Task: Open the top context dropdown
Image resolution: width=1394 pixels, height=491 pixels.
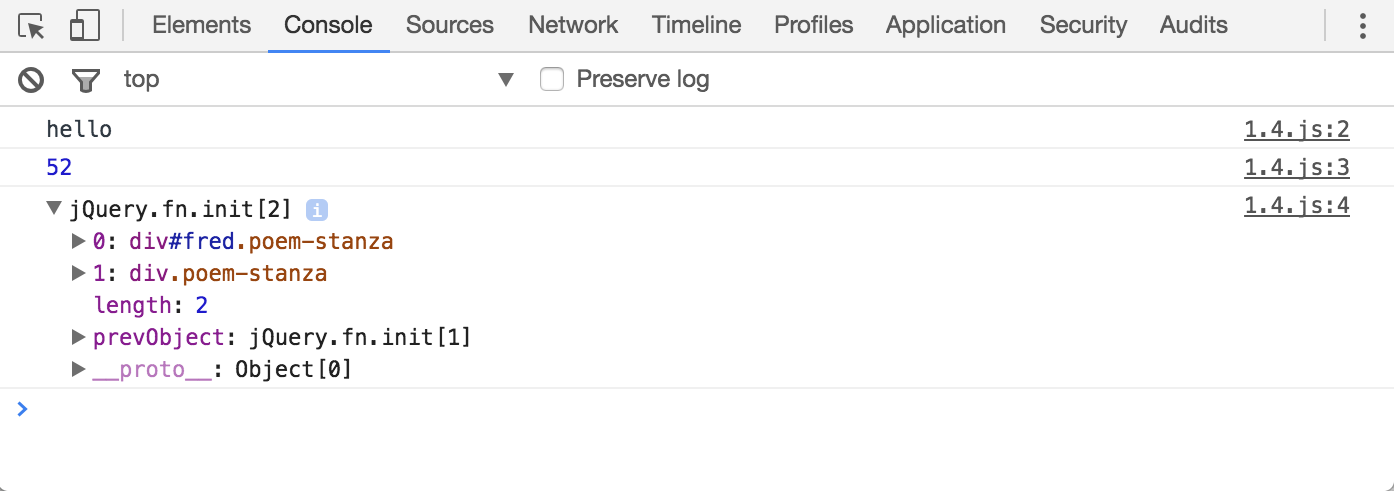Action: (318, 79)
